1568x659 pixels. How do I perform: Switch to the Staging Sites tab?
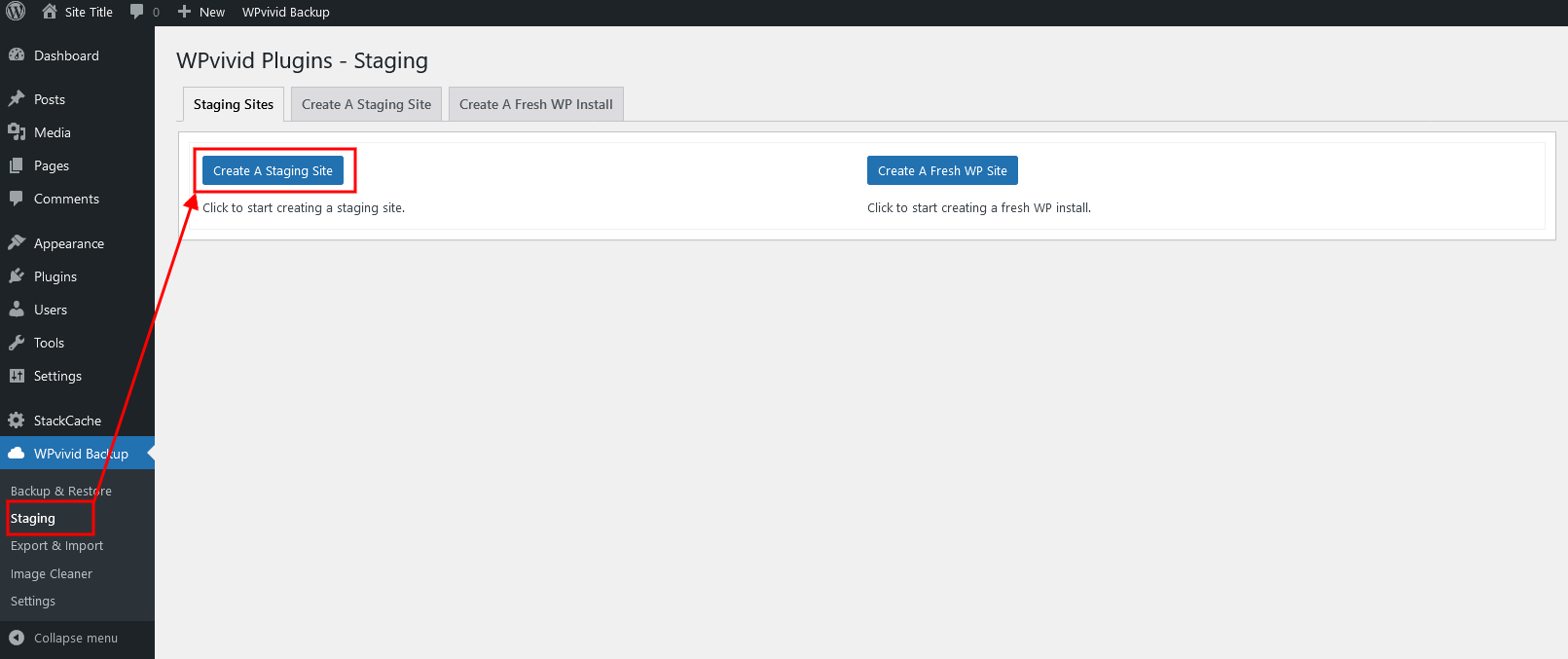point(234,104)
